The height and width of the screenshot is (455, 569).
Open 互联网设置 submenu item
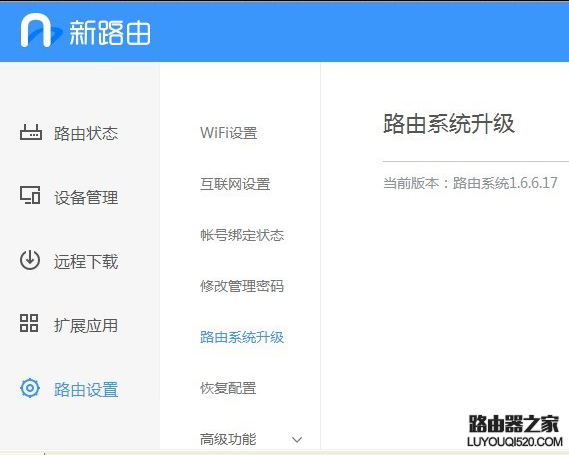[x=235, y=184]
